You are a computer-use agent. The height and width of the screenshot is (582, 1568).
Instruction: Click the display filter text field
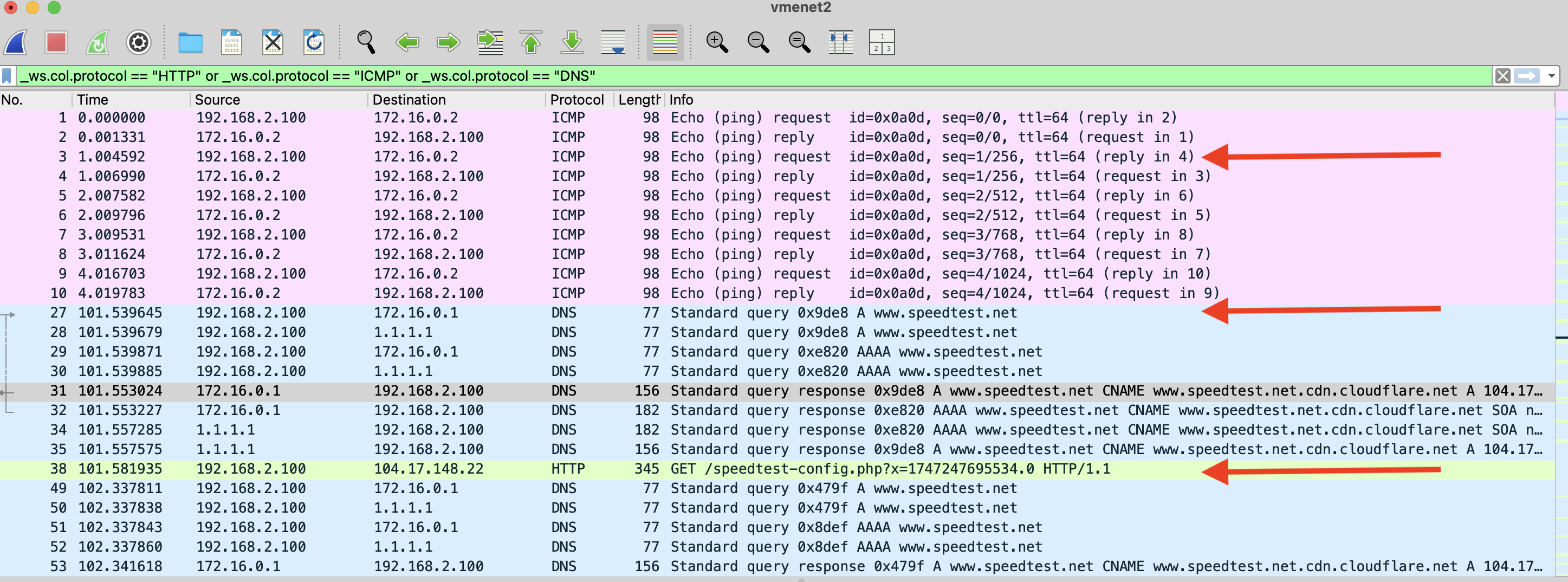point(754,76)
